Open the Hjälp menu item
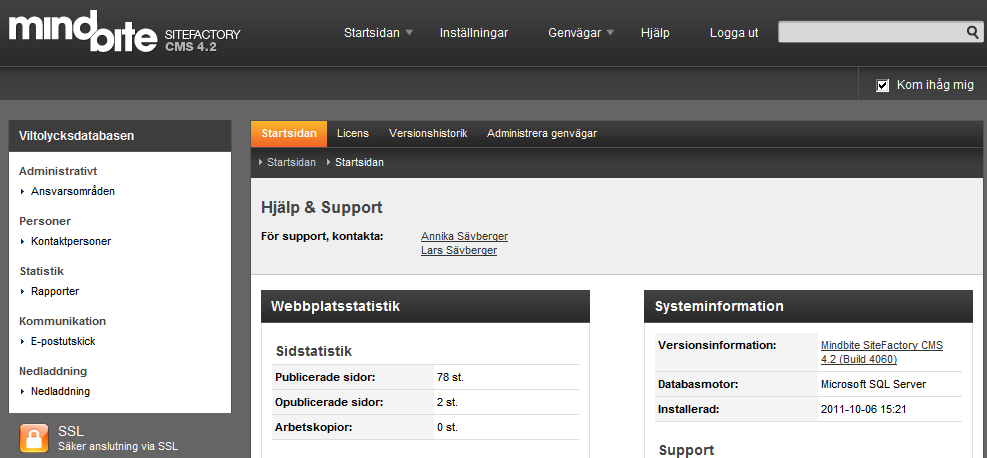Viewport: 987px width, 458px height. (655, 33)
